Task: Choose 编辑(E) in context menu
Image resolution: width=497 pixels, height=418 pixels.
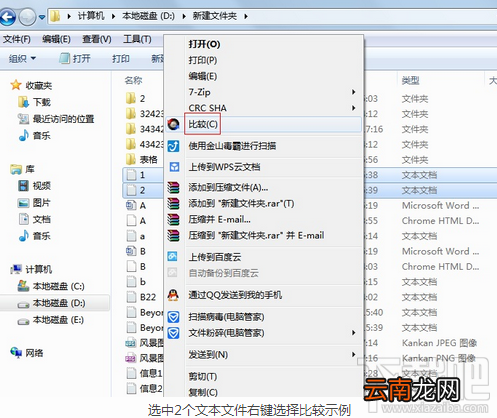Action: [x=203, y=76]
